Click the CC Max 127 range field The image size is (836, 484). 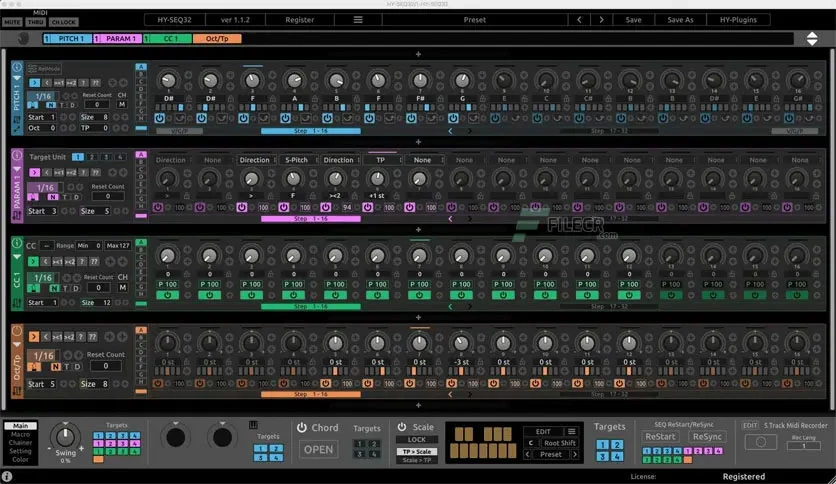[118, 246]
